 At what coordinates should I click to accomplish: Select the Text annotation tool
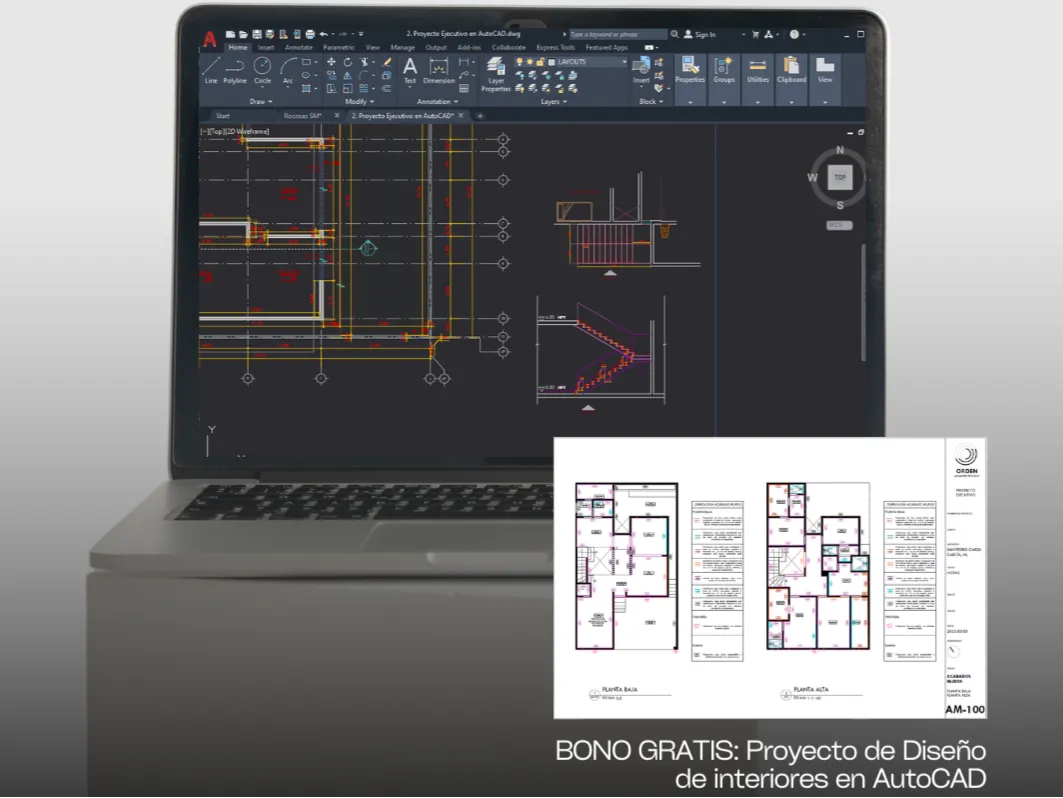click(x=409, y=71)
